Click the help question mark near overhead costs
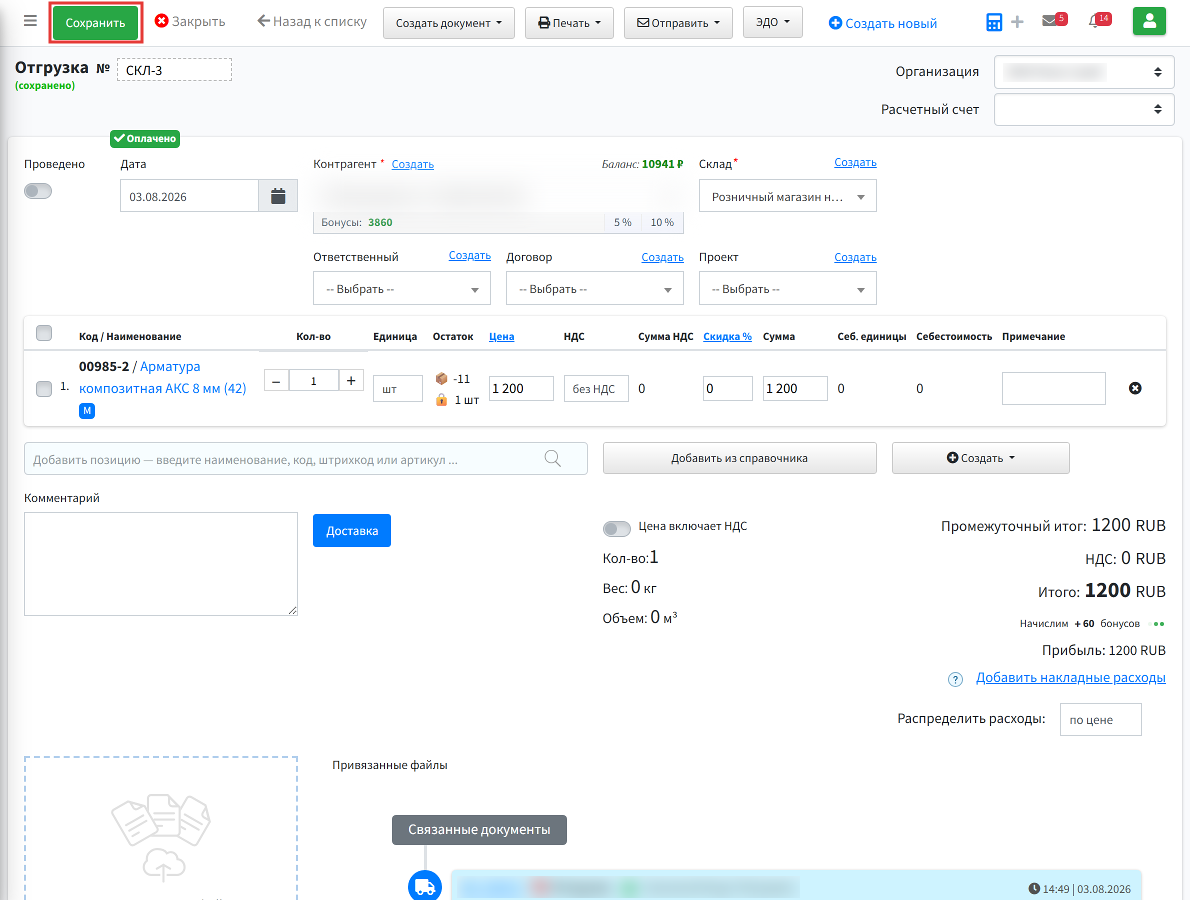The image size is (1190, 900). (x=955, y=679)
